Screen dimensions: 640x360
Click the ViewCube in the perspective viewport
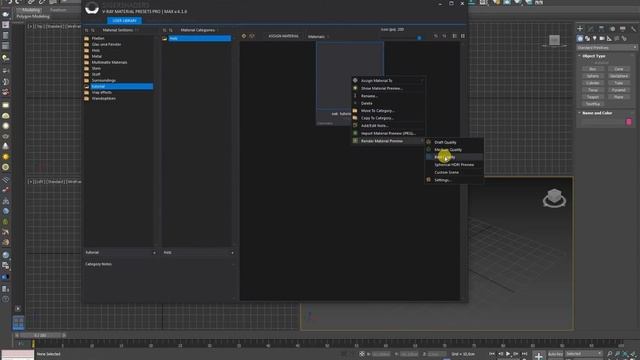554,198
